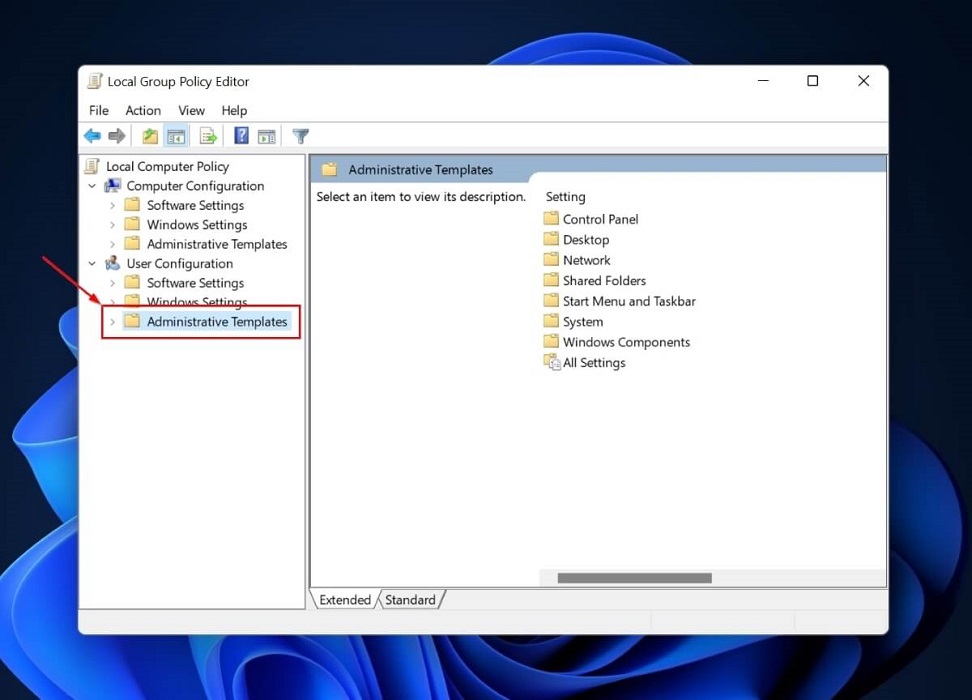This screenshot has width=972, height=700.
Task: Click the Filter toolbar icon
Action: (300, 136)
